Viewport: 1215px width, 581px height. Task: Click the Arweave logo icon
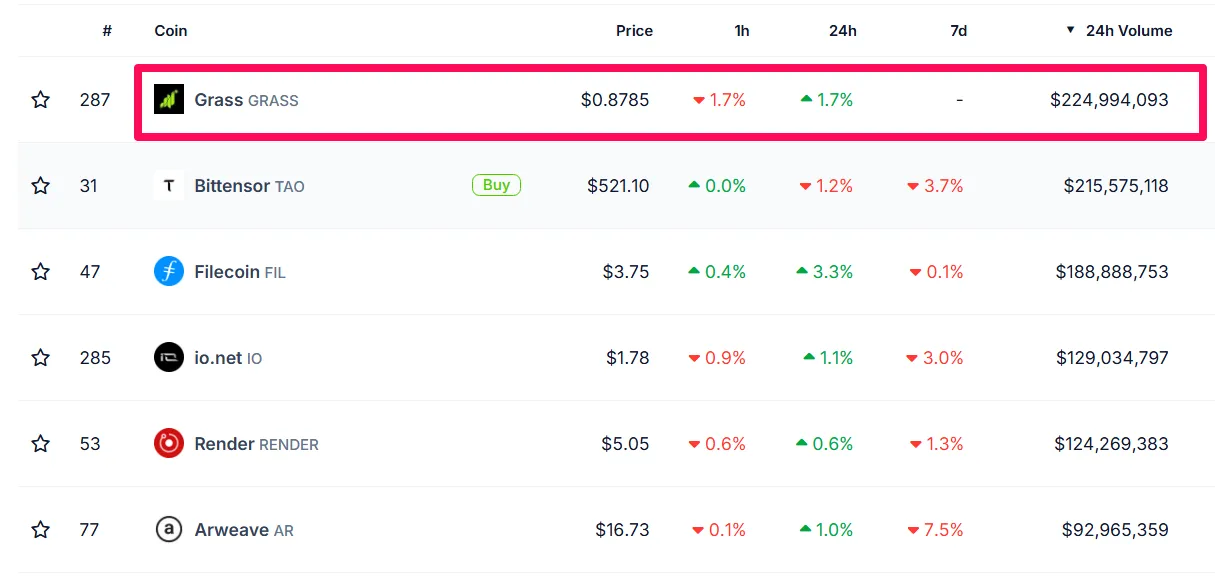click(x=169, y=530)
